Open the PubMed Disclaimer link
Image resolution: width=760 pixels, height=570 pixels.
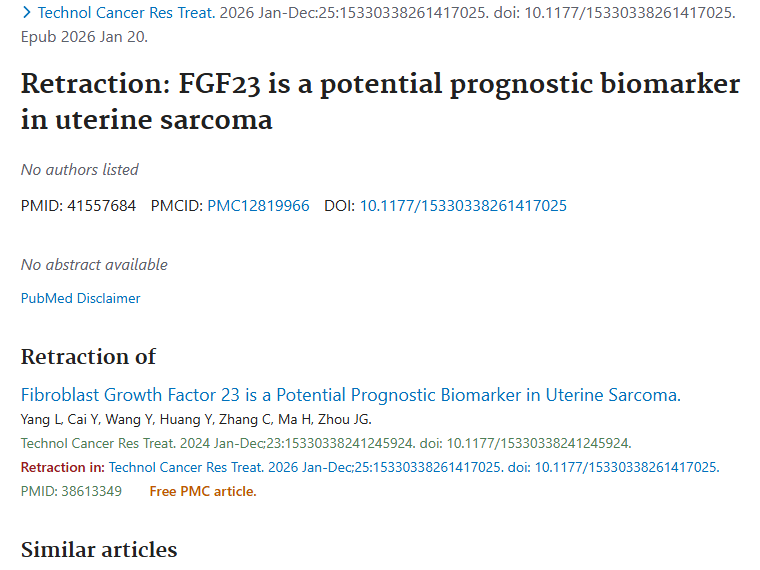coord(81,298)
